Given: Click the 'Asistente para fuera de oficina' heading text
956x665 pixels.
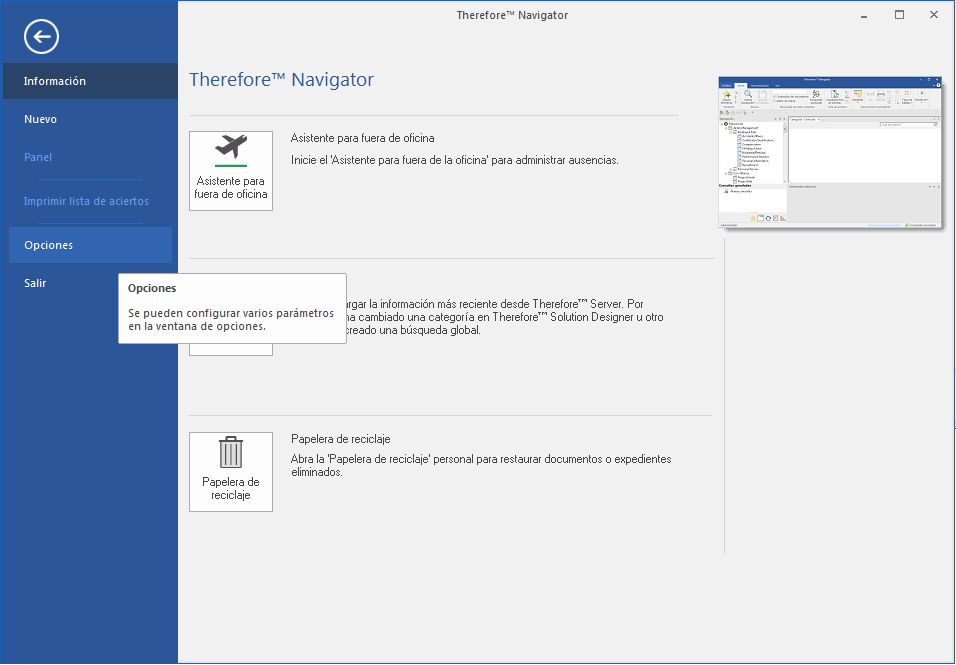Looking at the screenshot, I should click(362, 138).
